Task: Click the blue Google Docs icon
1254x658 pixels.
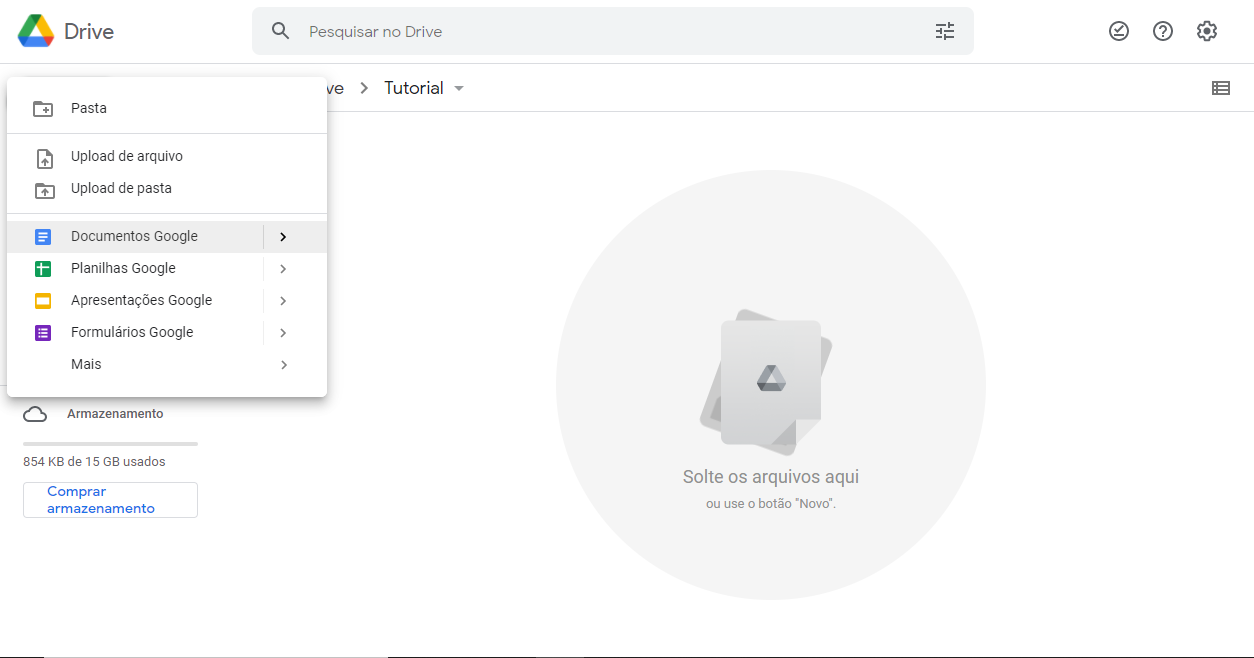Action: (x=43, y=237)
